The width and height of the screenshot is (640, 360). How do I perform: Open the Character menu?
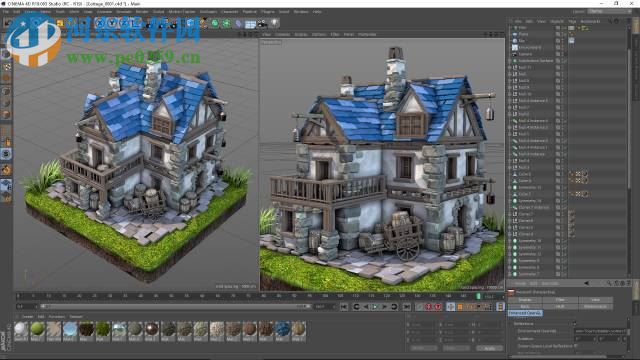(x=229, y=12)
